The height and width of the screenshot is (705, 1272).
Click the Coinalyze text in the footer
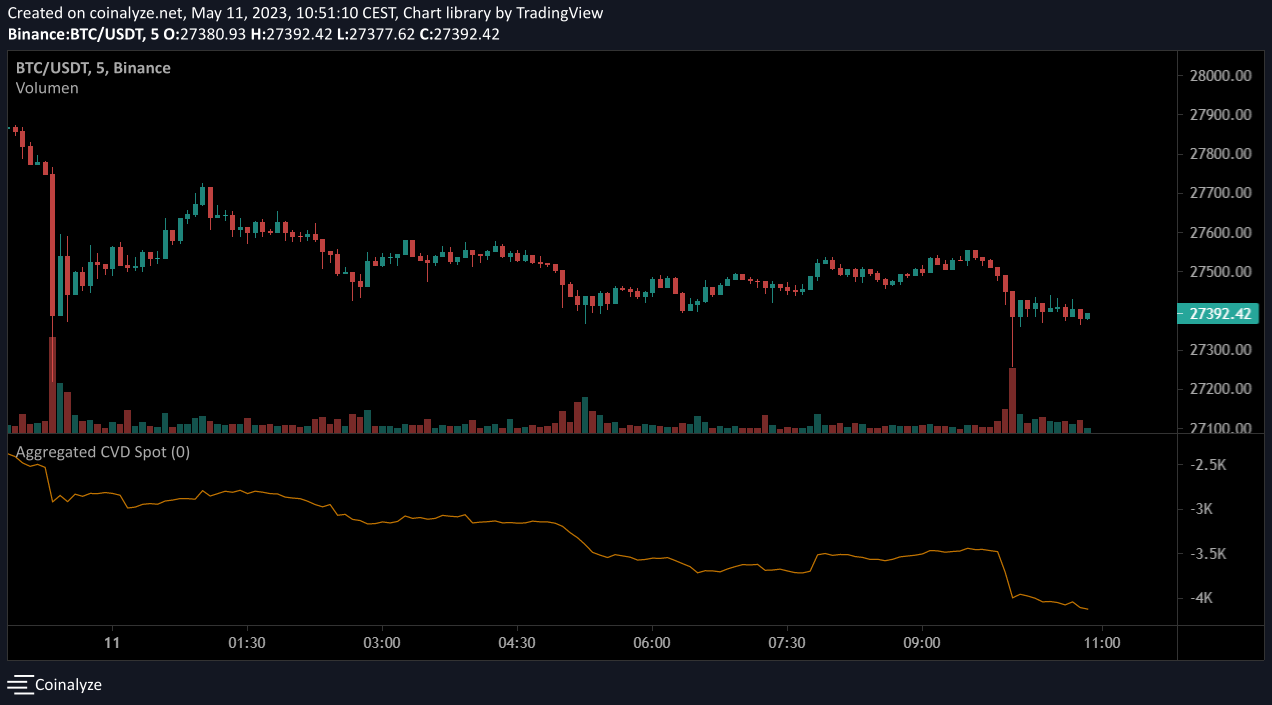coord(68,685)
